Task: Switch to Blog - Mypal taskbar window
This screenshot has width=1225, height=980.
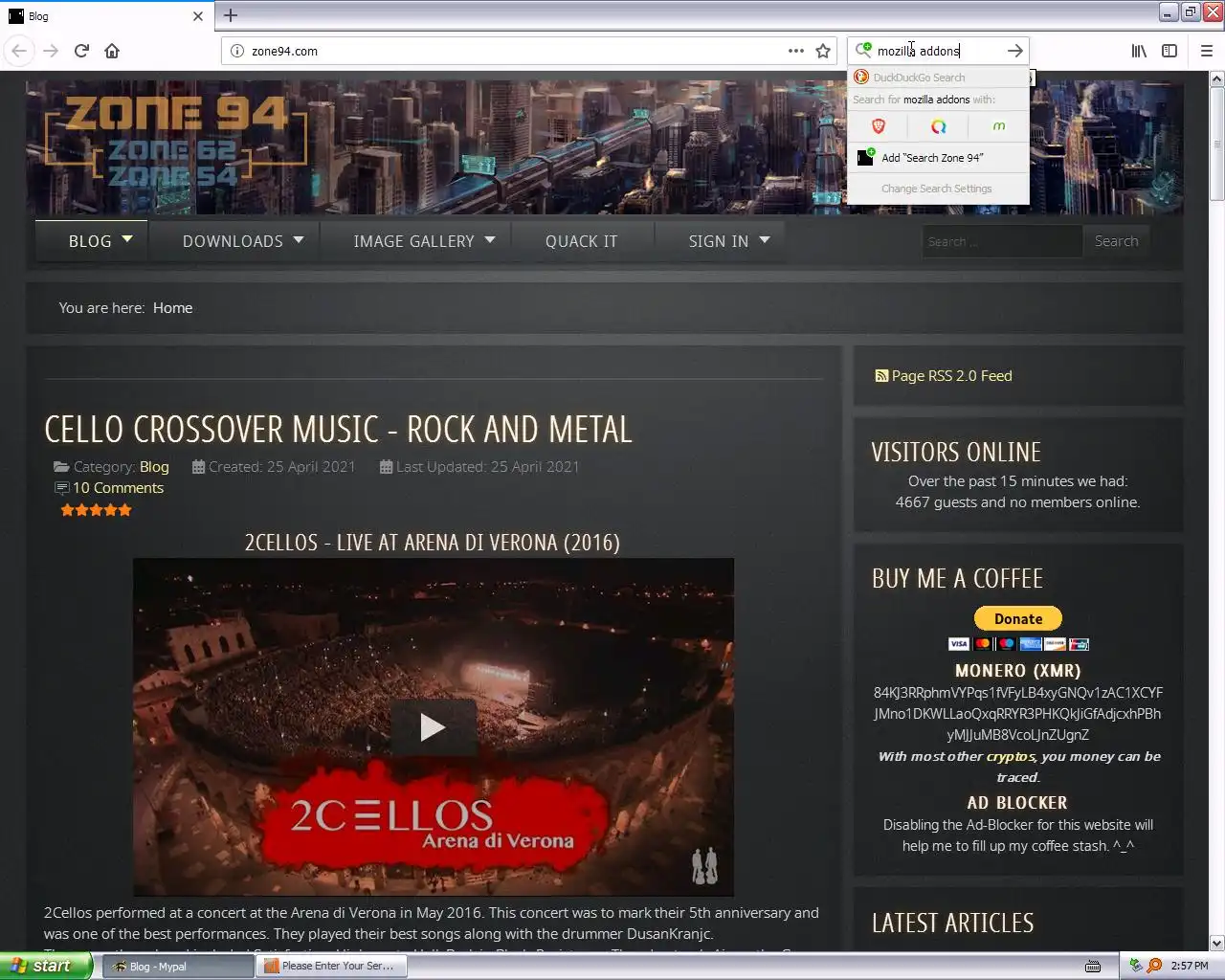Action: click(x=177, y=967)
